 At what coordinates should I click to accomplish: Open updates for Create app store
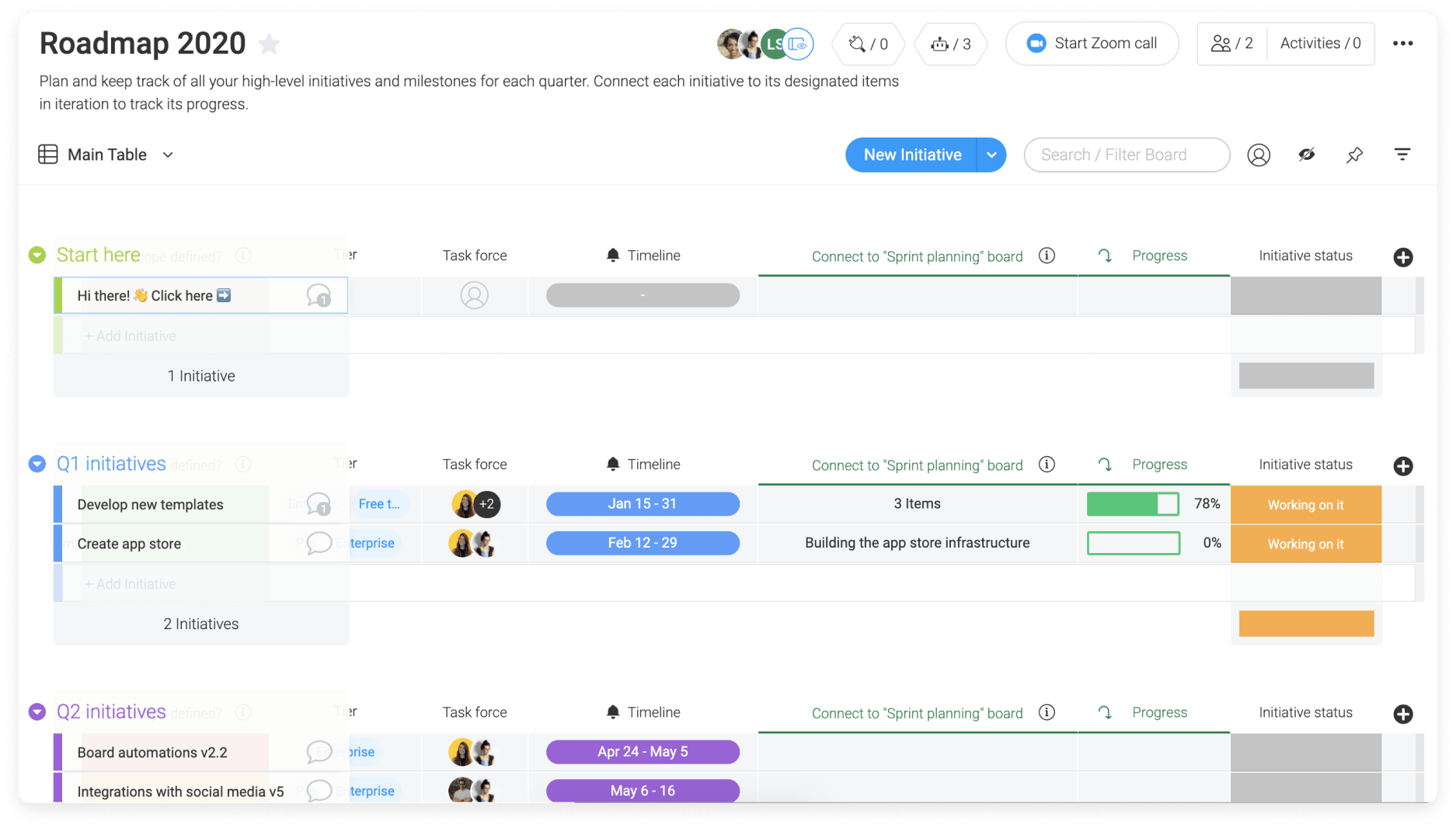[319, 543]
